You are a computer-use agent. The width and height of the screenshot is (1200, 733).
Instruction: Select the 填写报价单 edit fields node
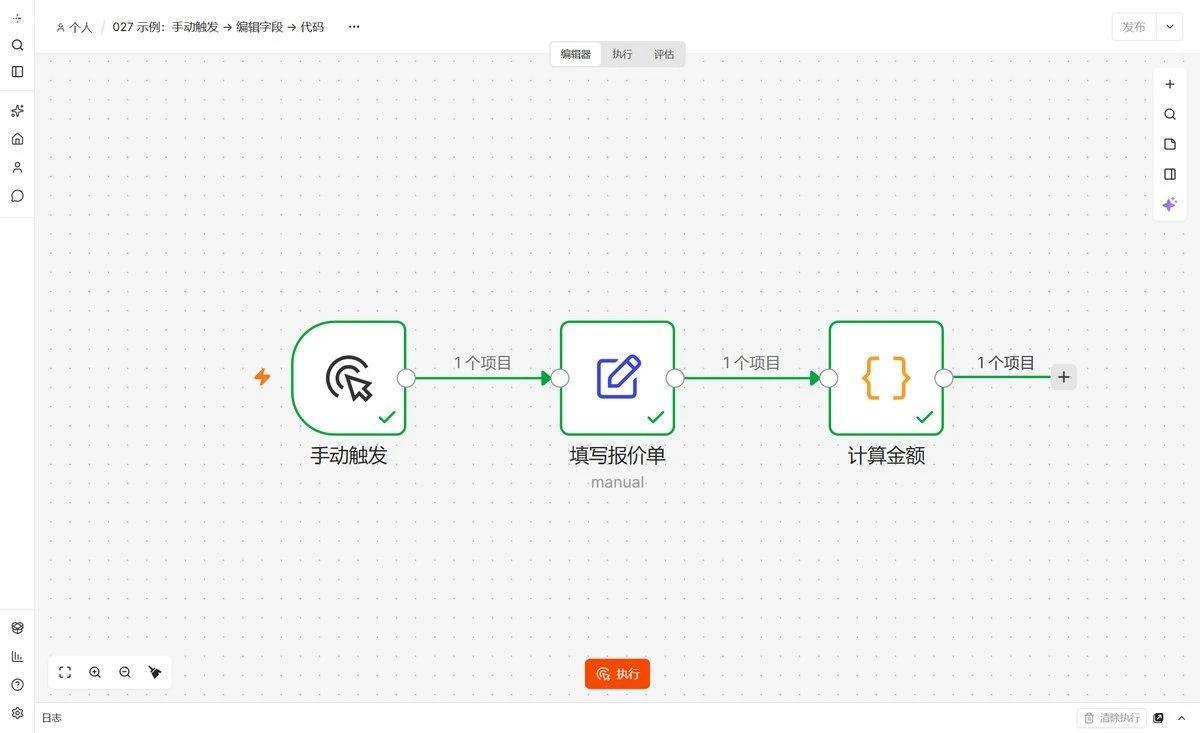(618, 378)
